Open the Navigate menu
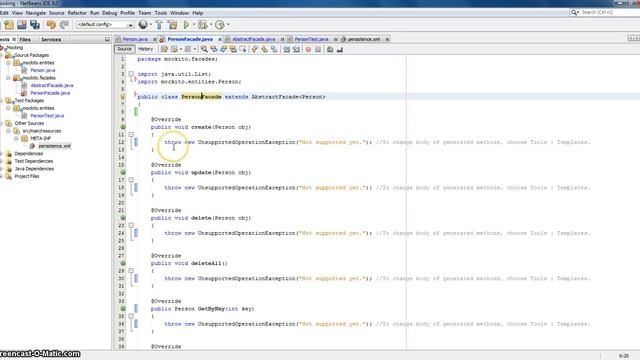The image size is (640, 360). 36,13
